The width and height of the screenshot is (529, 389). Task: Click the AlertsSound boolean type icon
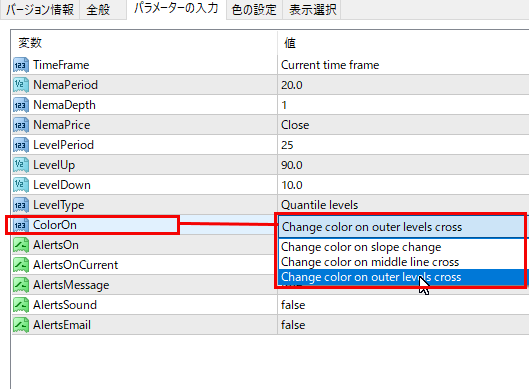point(21,305)
